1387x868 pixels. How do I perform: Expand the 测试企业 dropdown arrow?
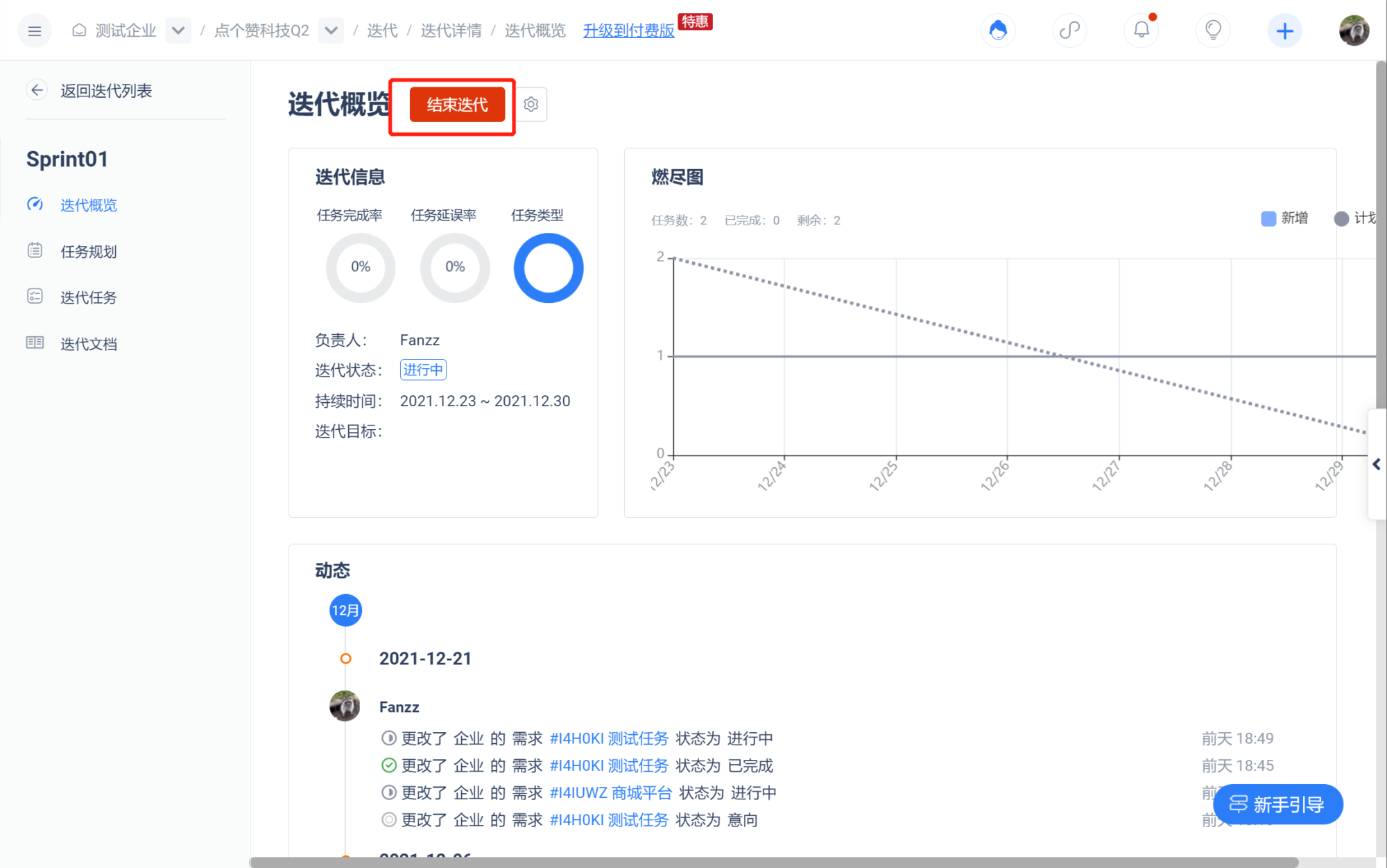(x=178, y=31)
